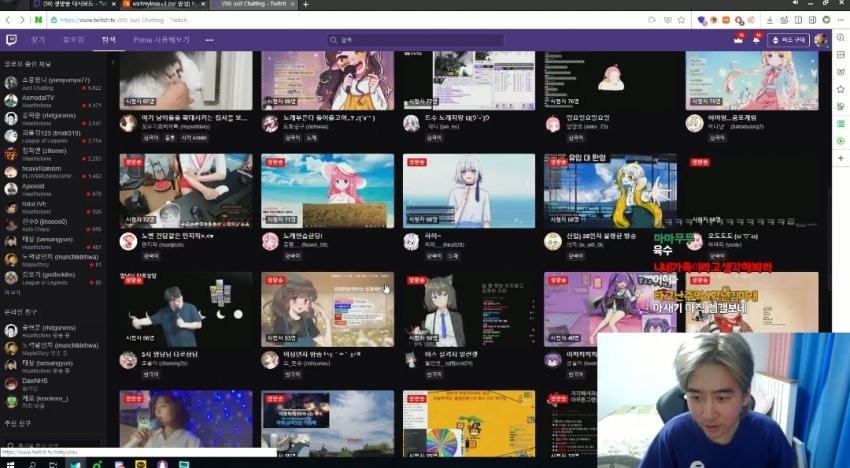Image resolution: width=850 pixels, height=468 pixels.
Task: Open heavyRainism channel in sidebar
Action: (53, 172)
